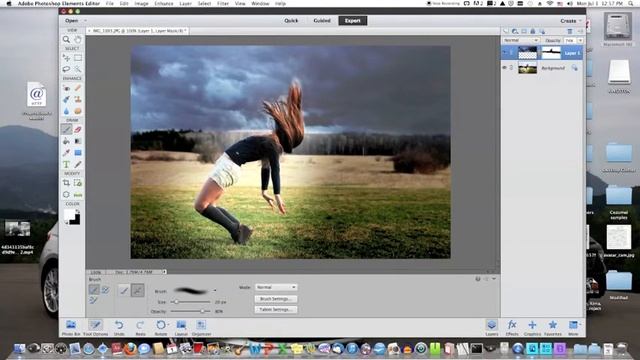Select the Blur tool water drop
Image resolution: width=640 pixels, height=360 pixels.
[66, 111]
